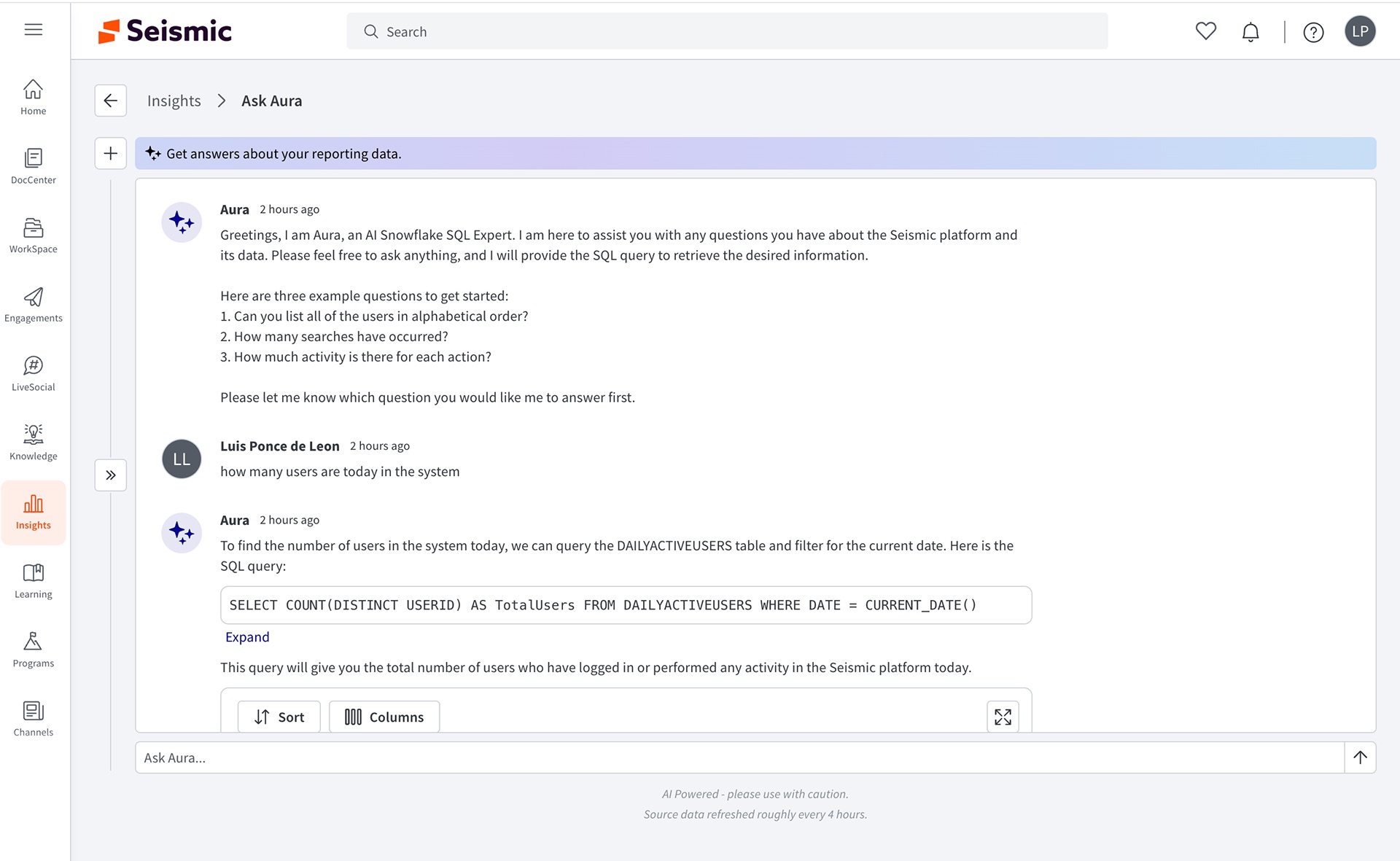Open the hamburger navigation menu
The height and width of the screenshot is (861, 1400).
point(34,30)
